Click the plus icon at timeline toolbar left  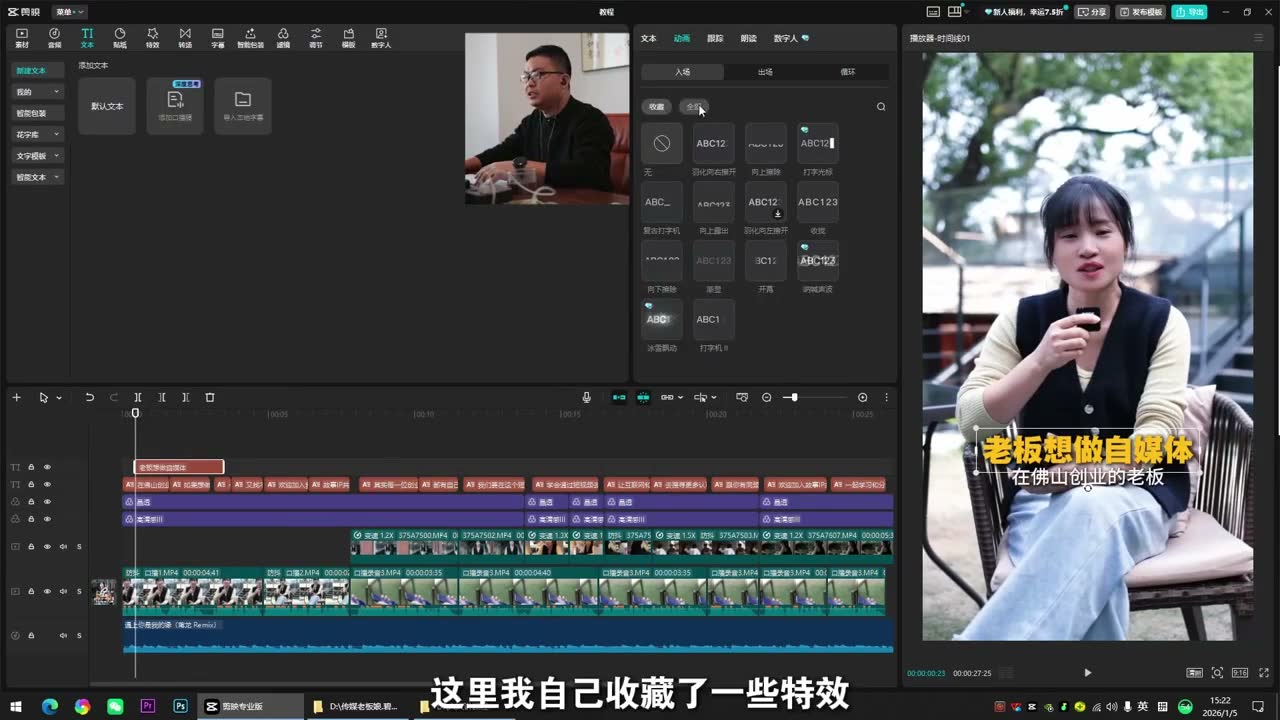16,397
